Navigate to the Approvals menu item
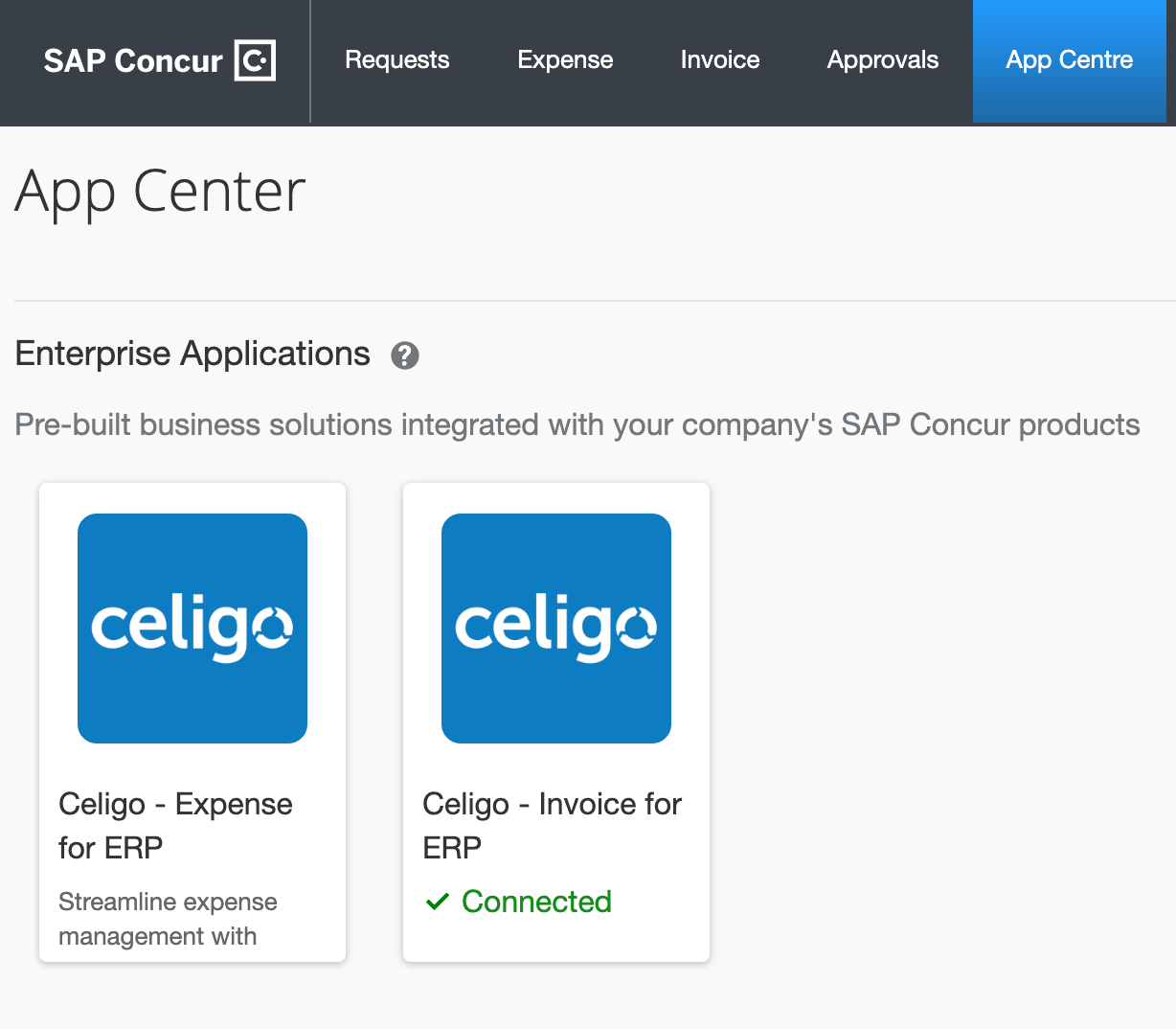Viewport: 1176px width, 1029px height. pos(883,59)
